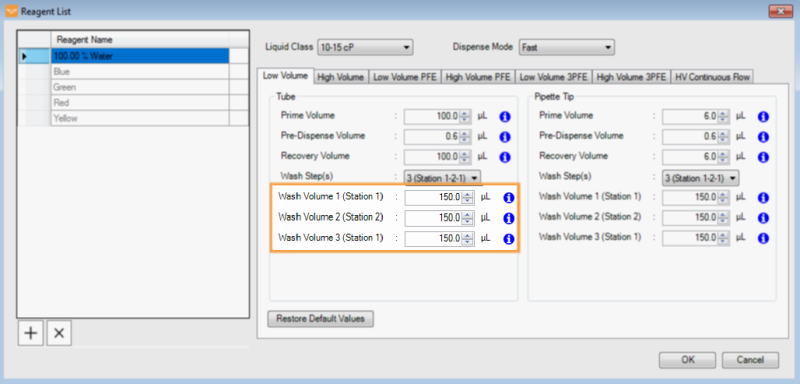The image size is (800, 384).
Task: Add a new reagent with the plus icon
Action: pyautogui.click(x=31, y=334)
